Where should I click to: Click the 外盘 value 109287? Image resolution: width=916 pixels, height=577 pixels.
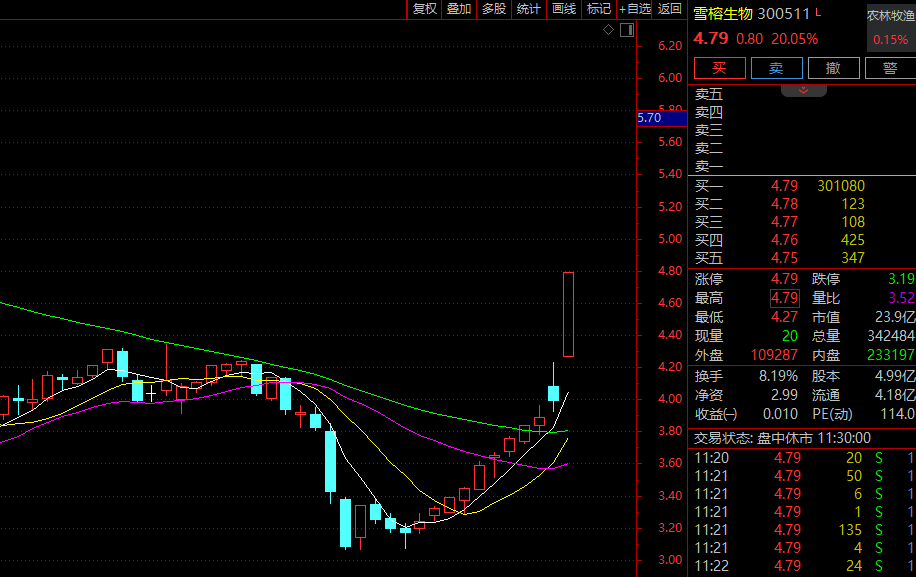pyautogui.click(x=774, y=355)
